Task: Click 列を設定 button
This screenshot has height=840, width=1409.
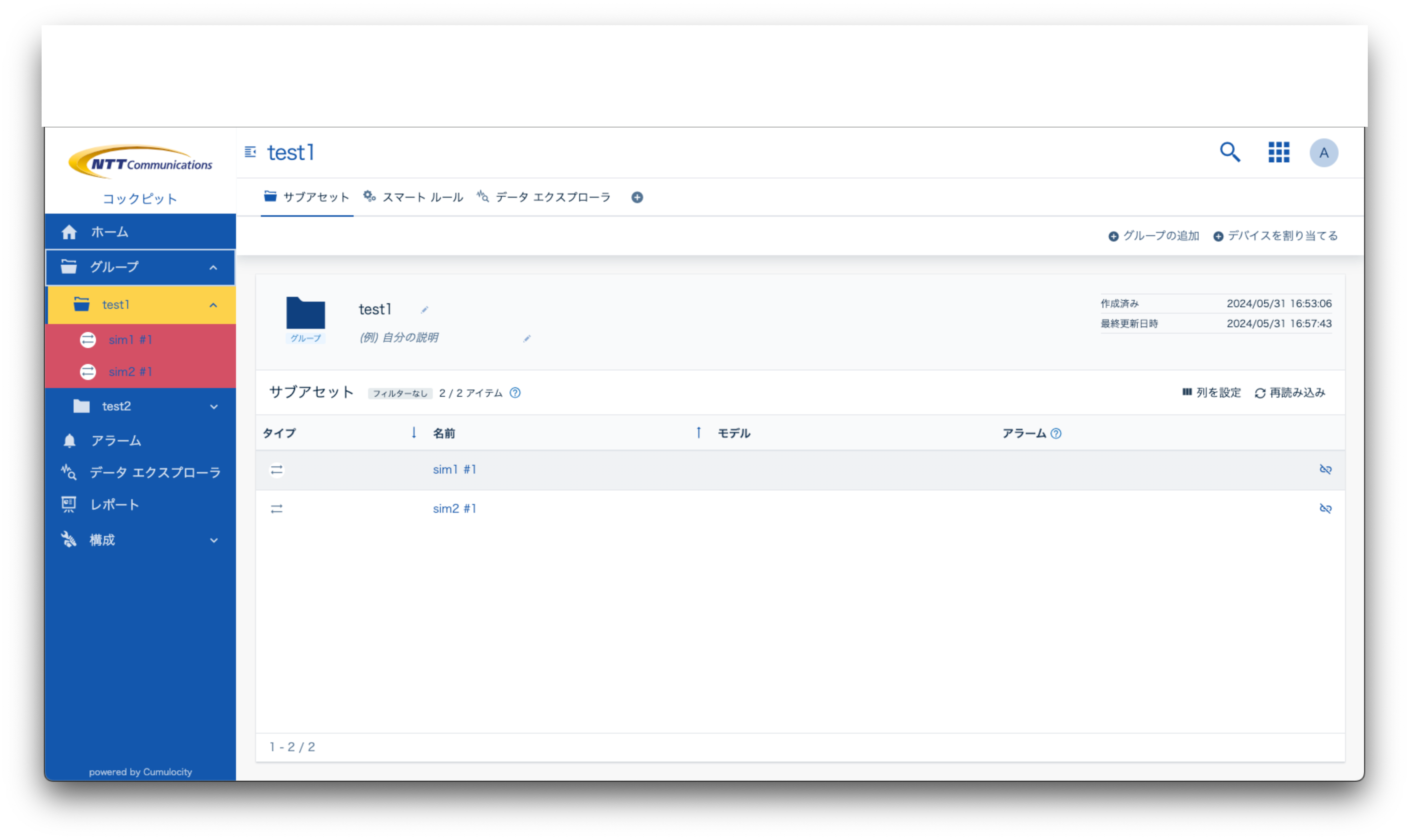Action: pos(1211,393)
